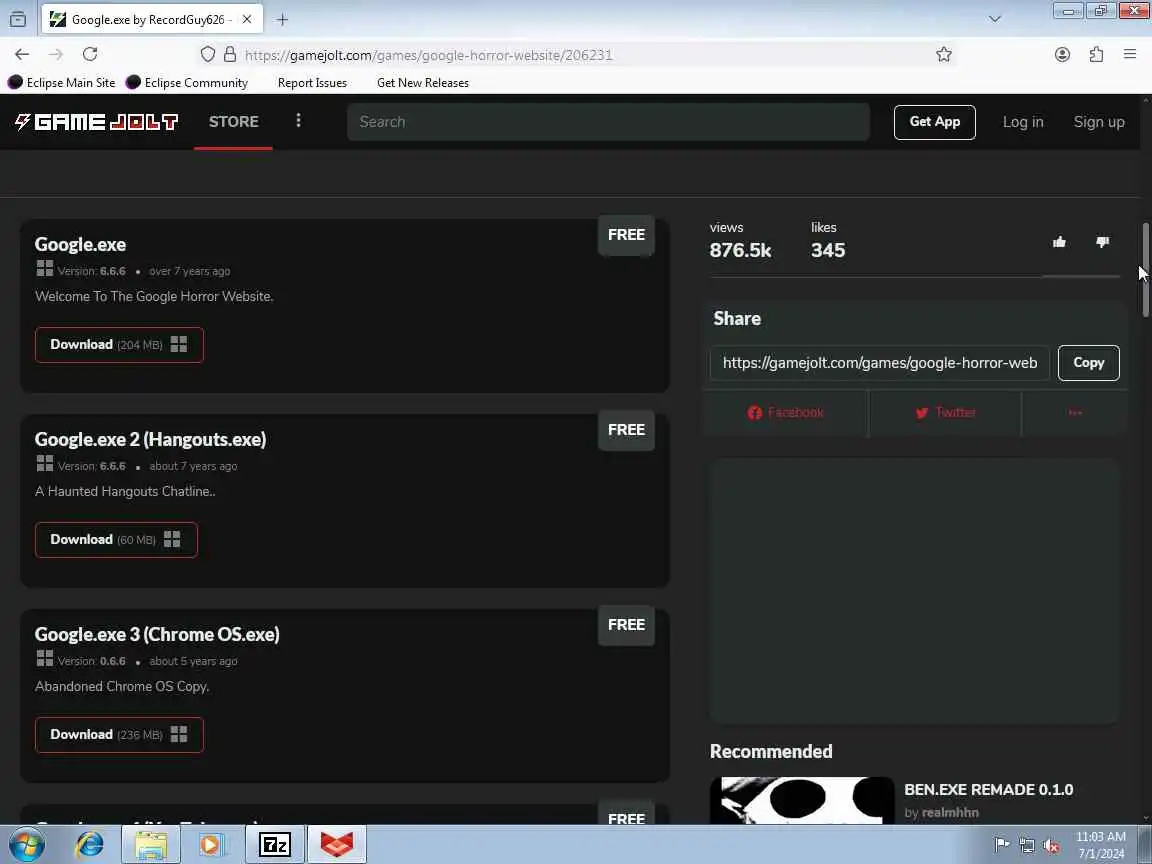The height and width of the screenshot is (864, 1152).
Task: Open the Firefox View icon in tab bar
Action: (18, 19)
